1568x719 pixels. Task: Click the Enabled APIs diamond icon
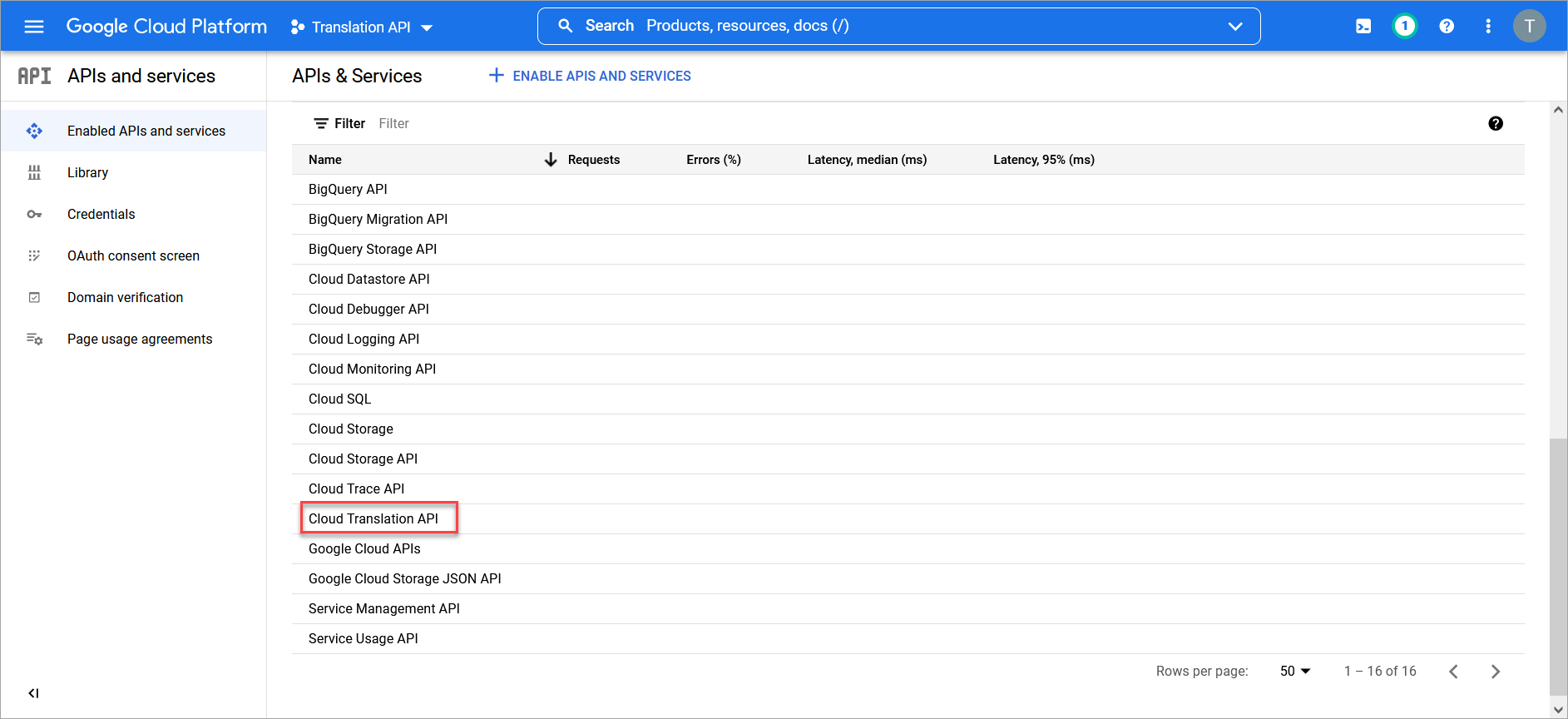[34, 131]
